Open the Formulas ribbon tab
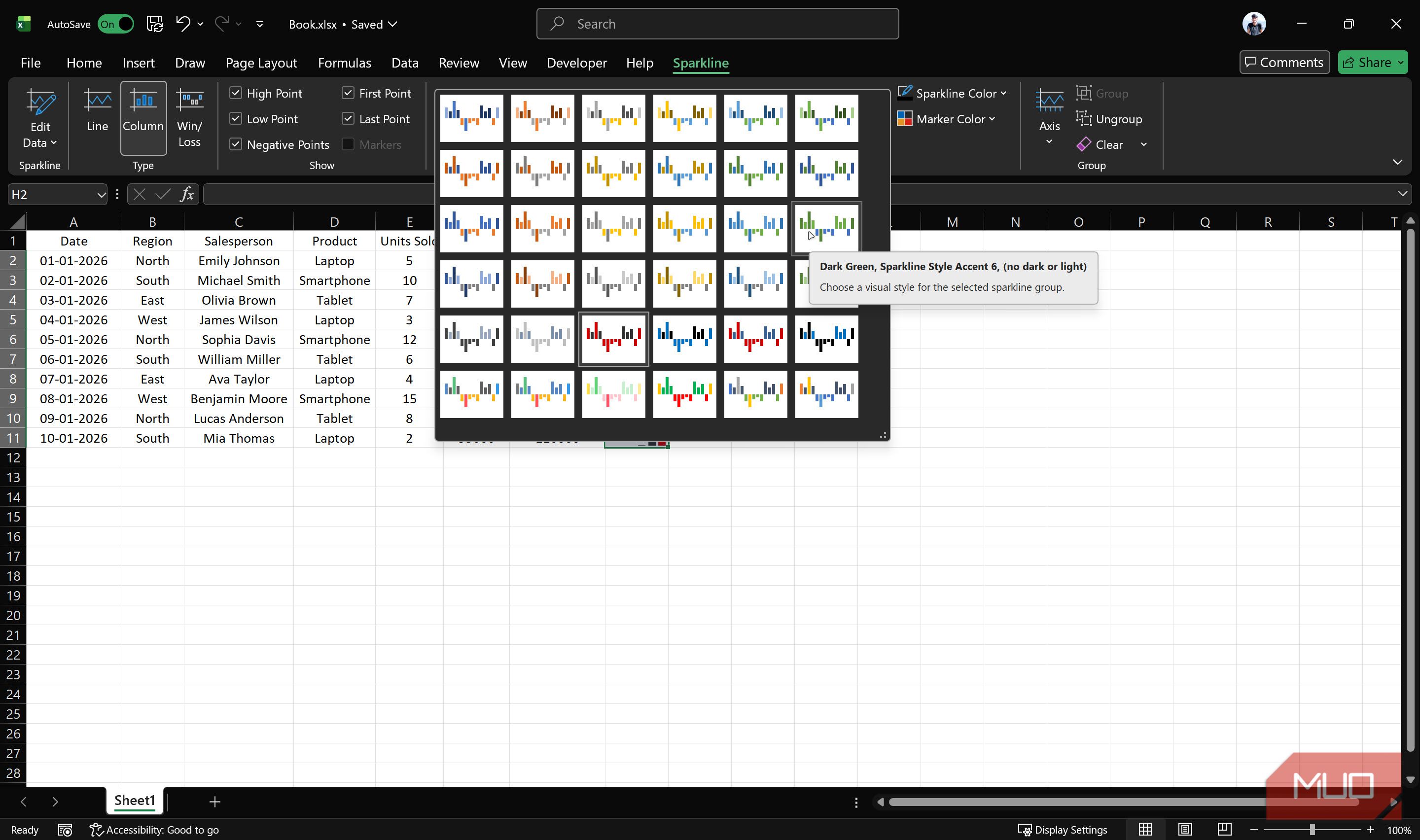 point(344,62)
